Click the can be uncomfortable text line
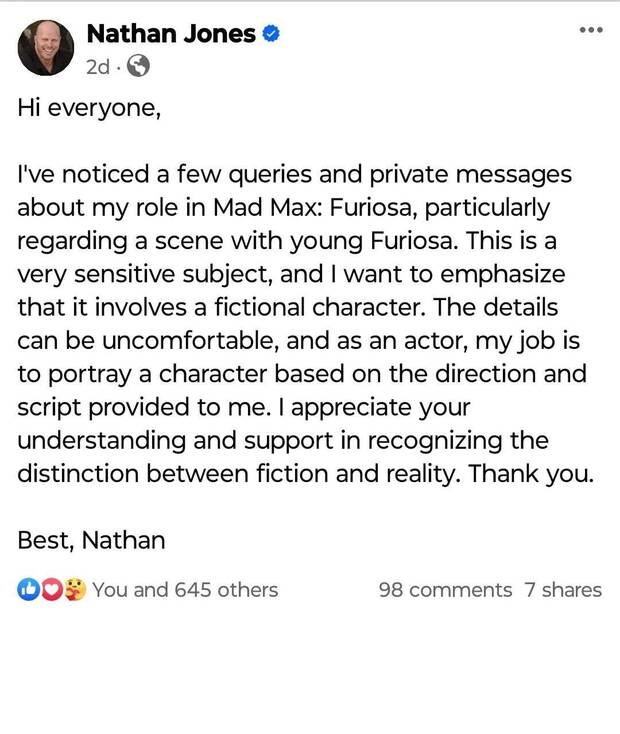 tap(298, 341)
